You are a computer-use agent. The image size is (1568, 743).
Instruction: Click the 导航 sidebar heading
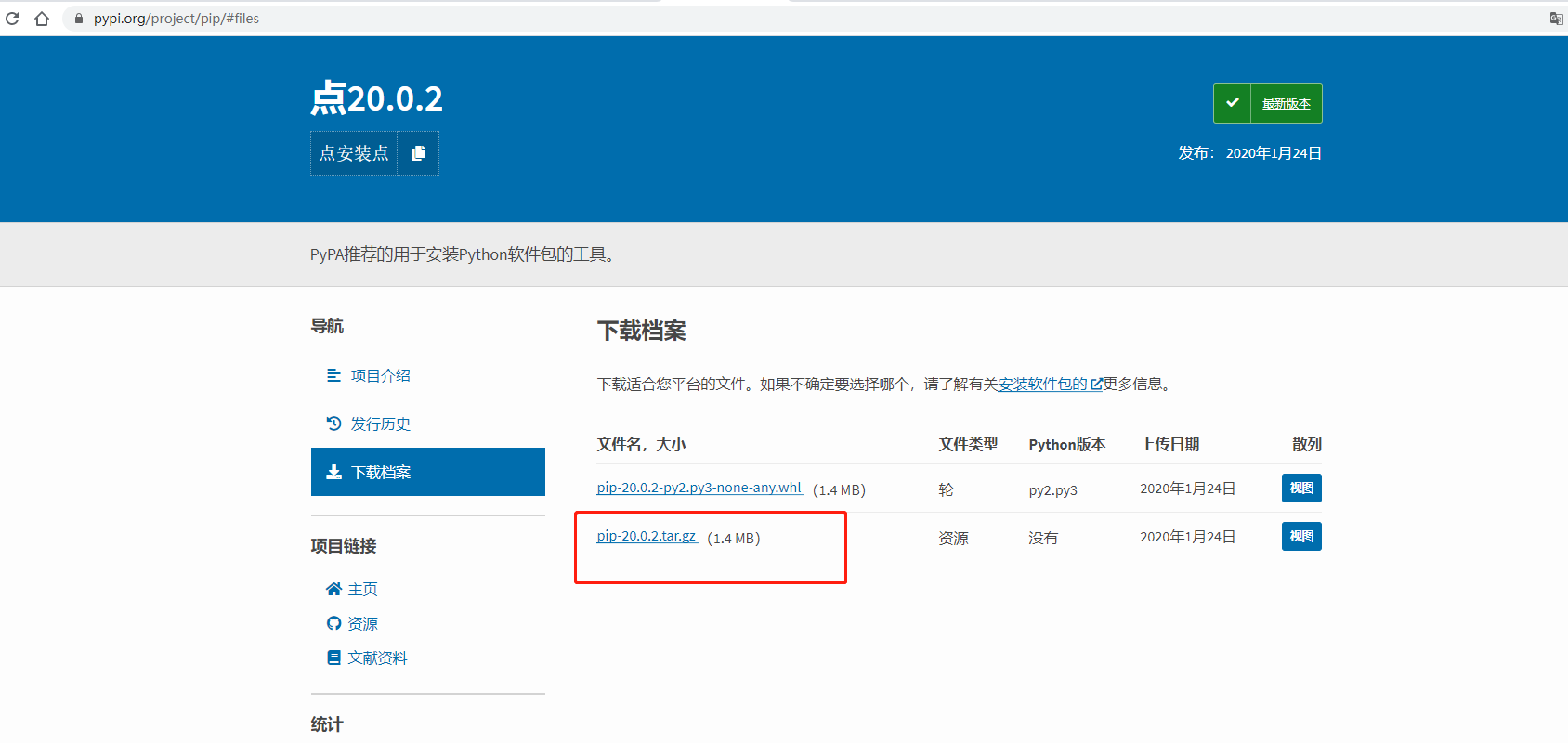(327, 325)
